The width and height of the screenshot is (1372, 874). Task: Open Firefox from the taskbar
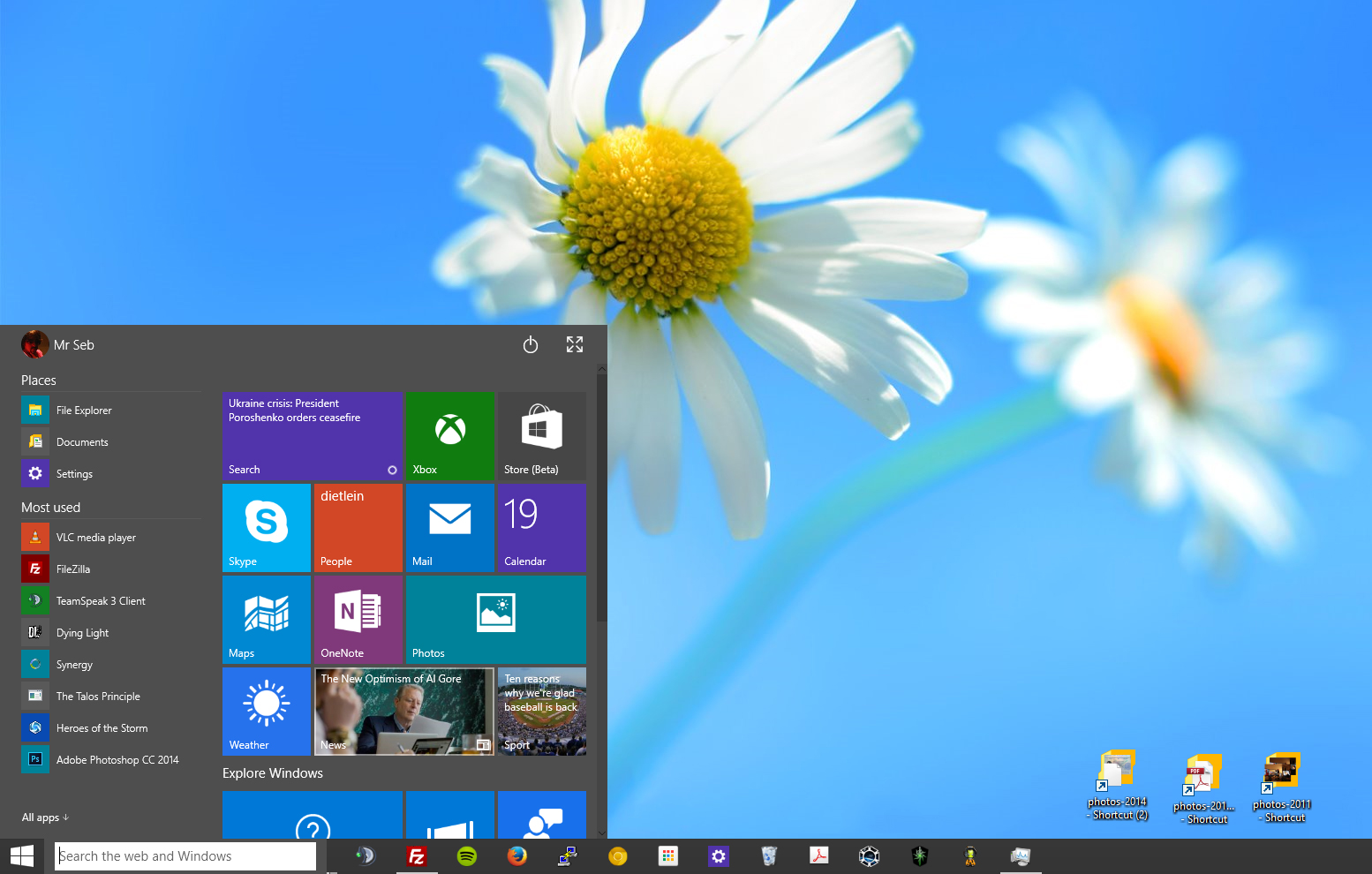tap(516, 855)
